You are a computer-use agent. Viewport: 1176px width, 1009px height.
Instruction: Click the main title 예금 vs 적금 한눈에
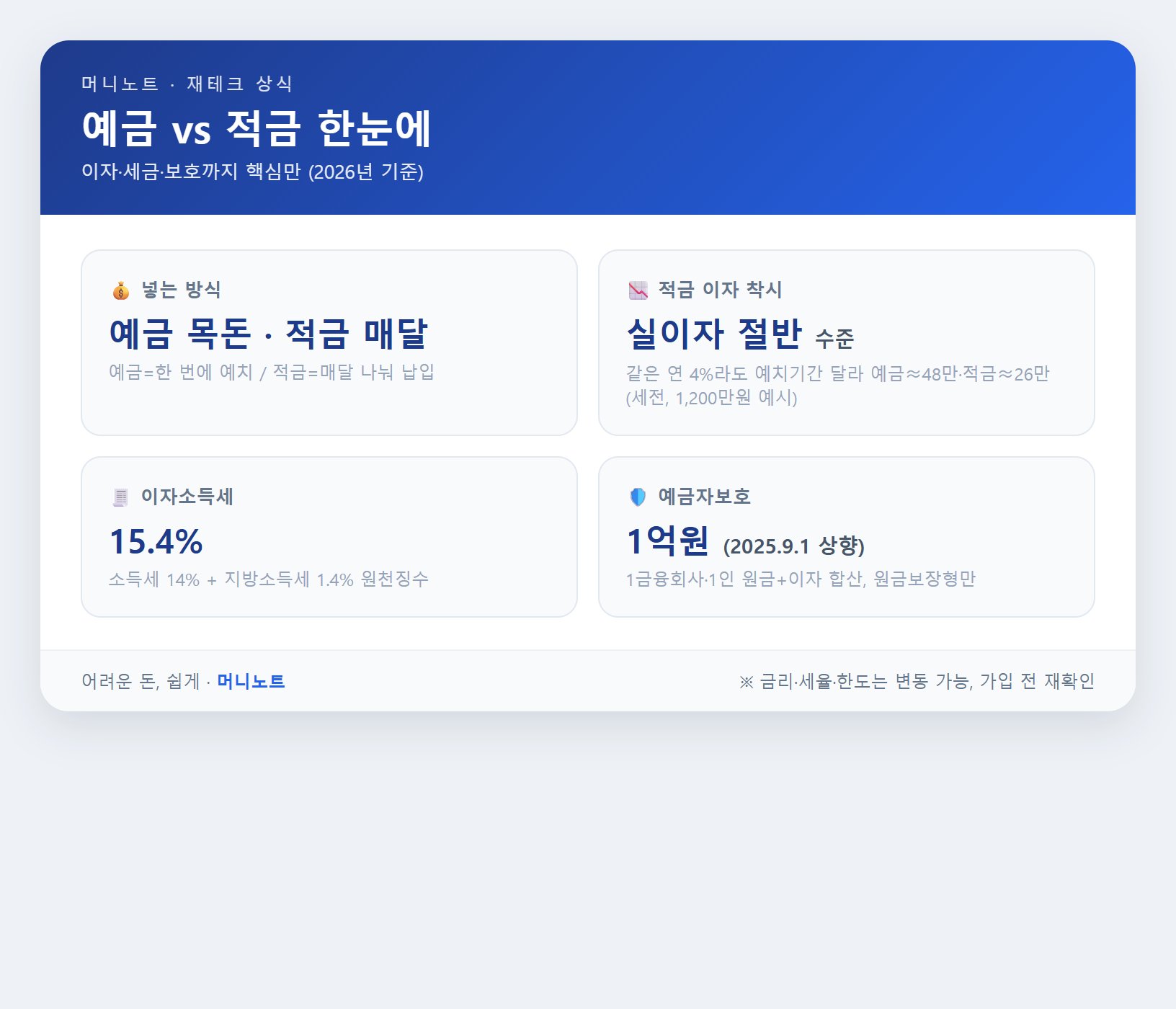point(257,128)
